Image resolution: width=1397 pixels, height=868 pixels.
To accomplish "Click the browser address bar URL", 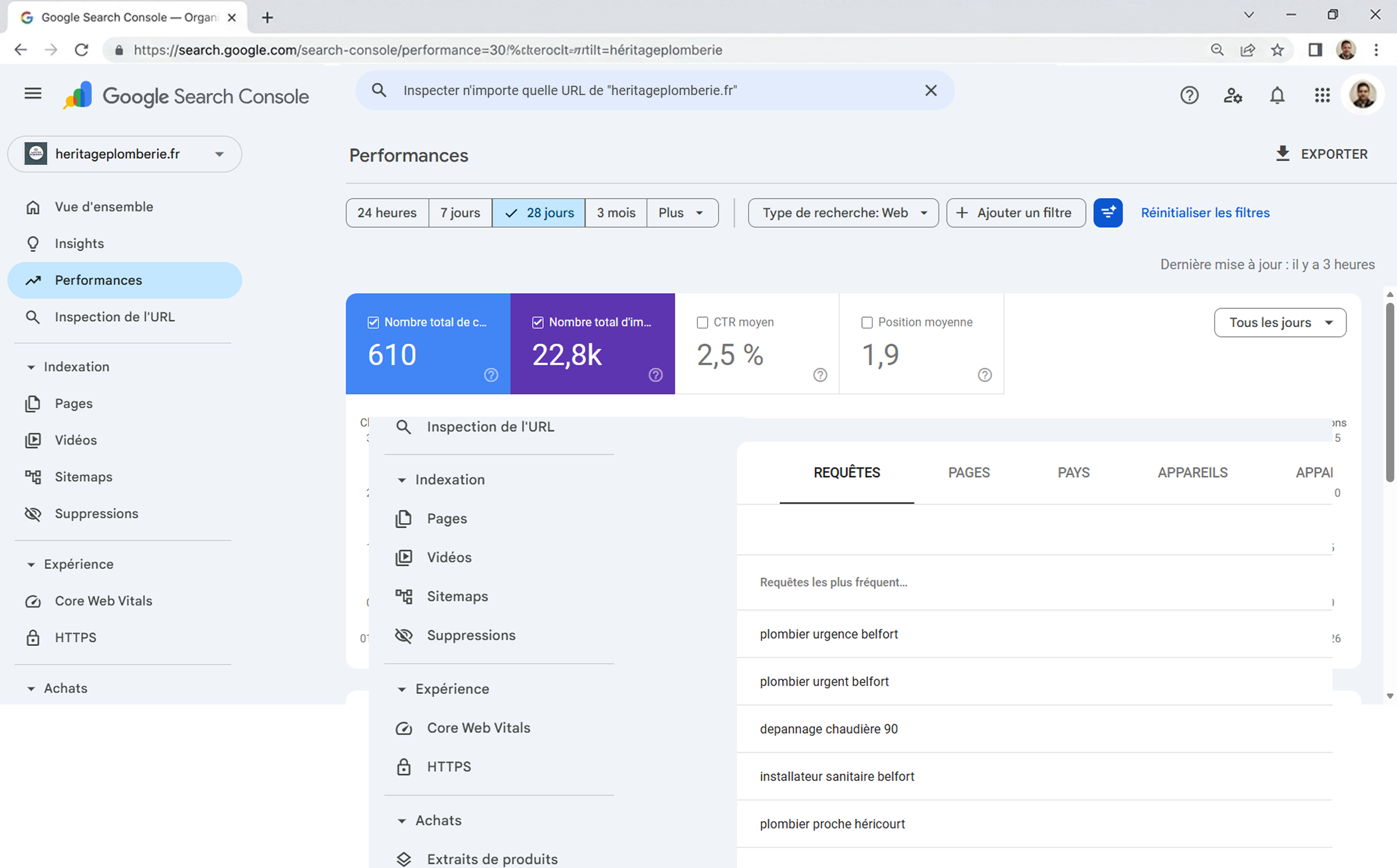I will click(x=427, y=50).
